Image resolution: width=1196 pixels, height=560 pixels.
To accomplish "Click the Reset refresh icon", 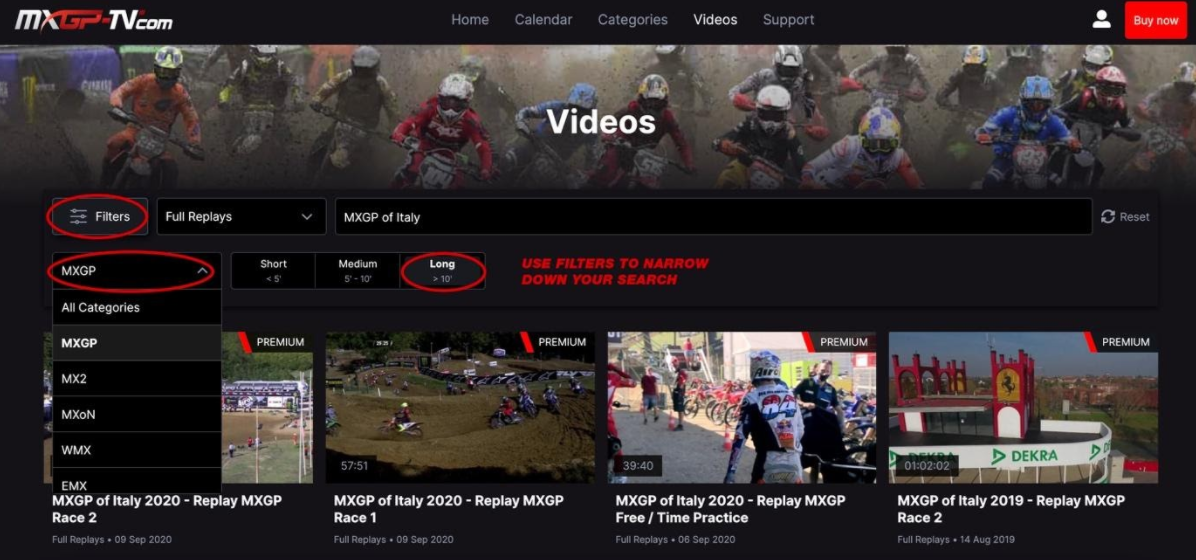I will pos(1108,217).
